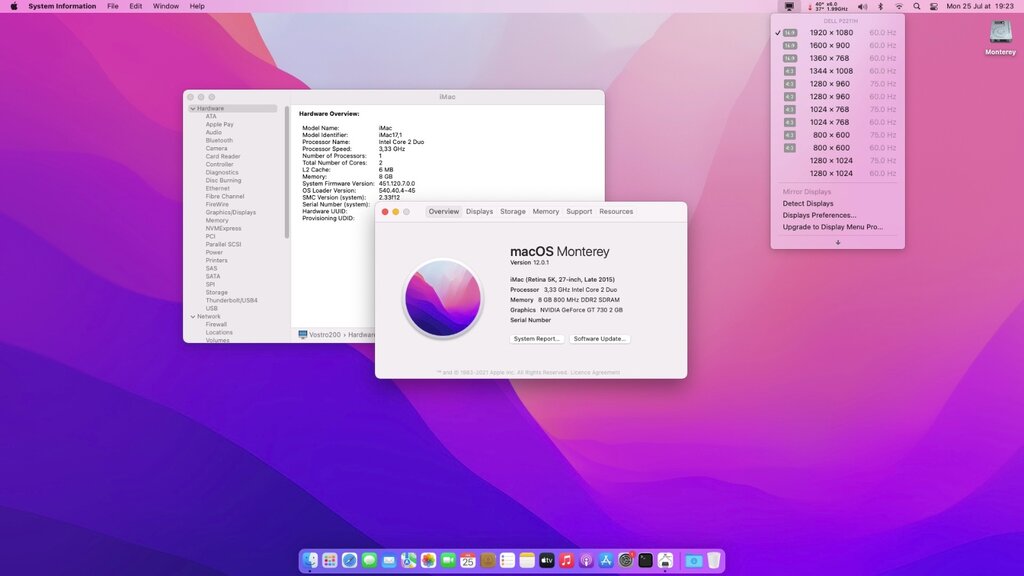Open Terminal from the dock
The height and width of the screenshot is (576, 1024).
pyautogui.click(x=645, y=561)
